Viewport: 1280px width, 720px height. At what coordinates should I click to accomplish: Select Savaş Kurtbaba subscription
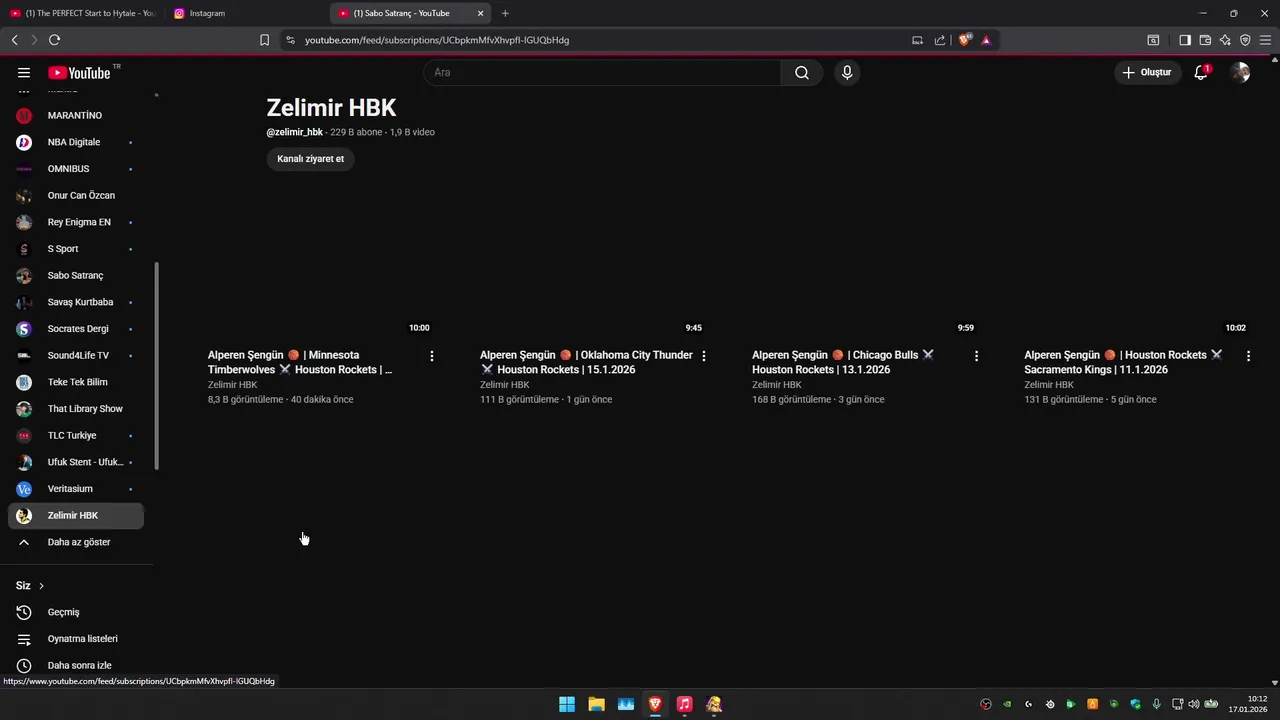click(76, 302)
